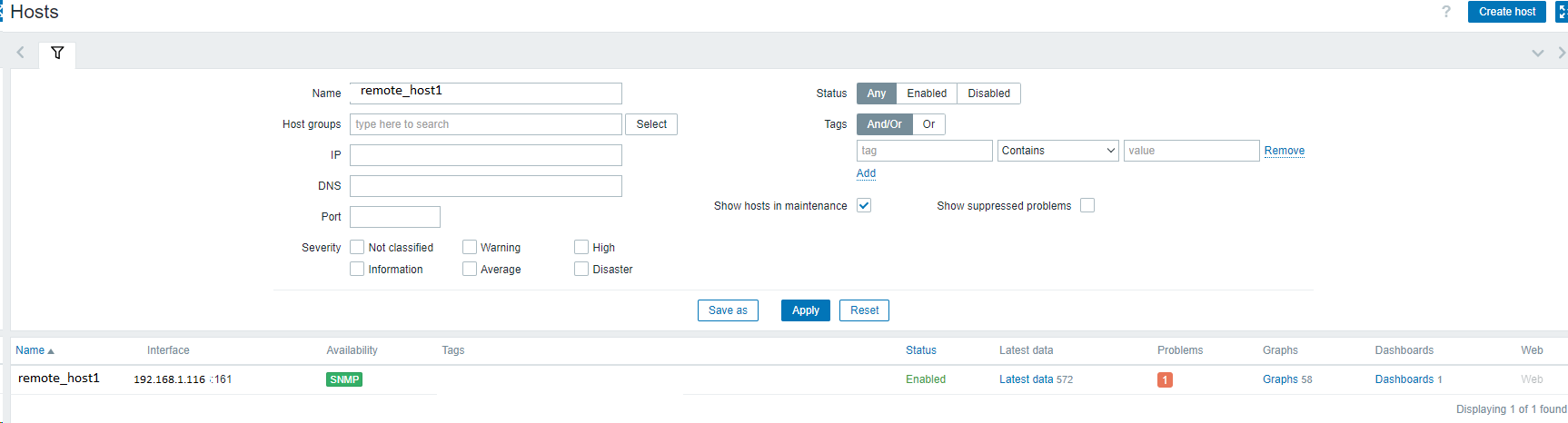
Task: Open the Contains tag operator dropdown
Action: (x=1058, y=151)
